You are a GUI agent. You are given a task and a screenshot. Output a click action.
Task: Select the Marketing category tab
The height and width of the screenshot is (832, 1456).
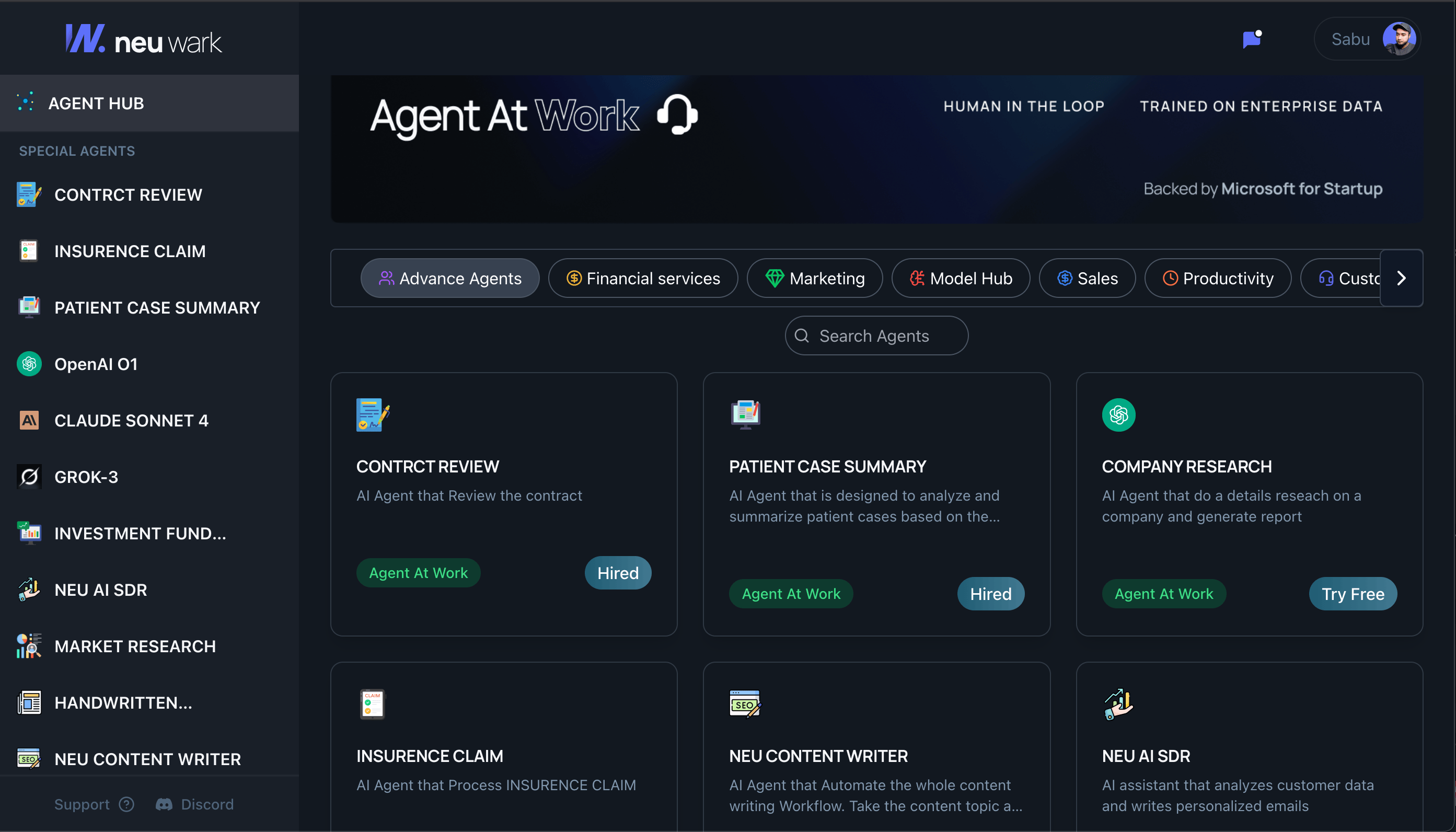814,278
